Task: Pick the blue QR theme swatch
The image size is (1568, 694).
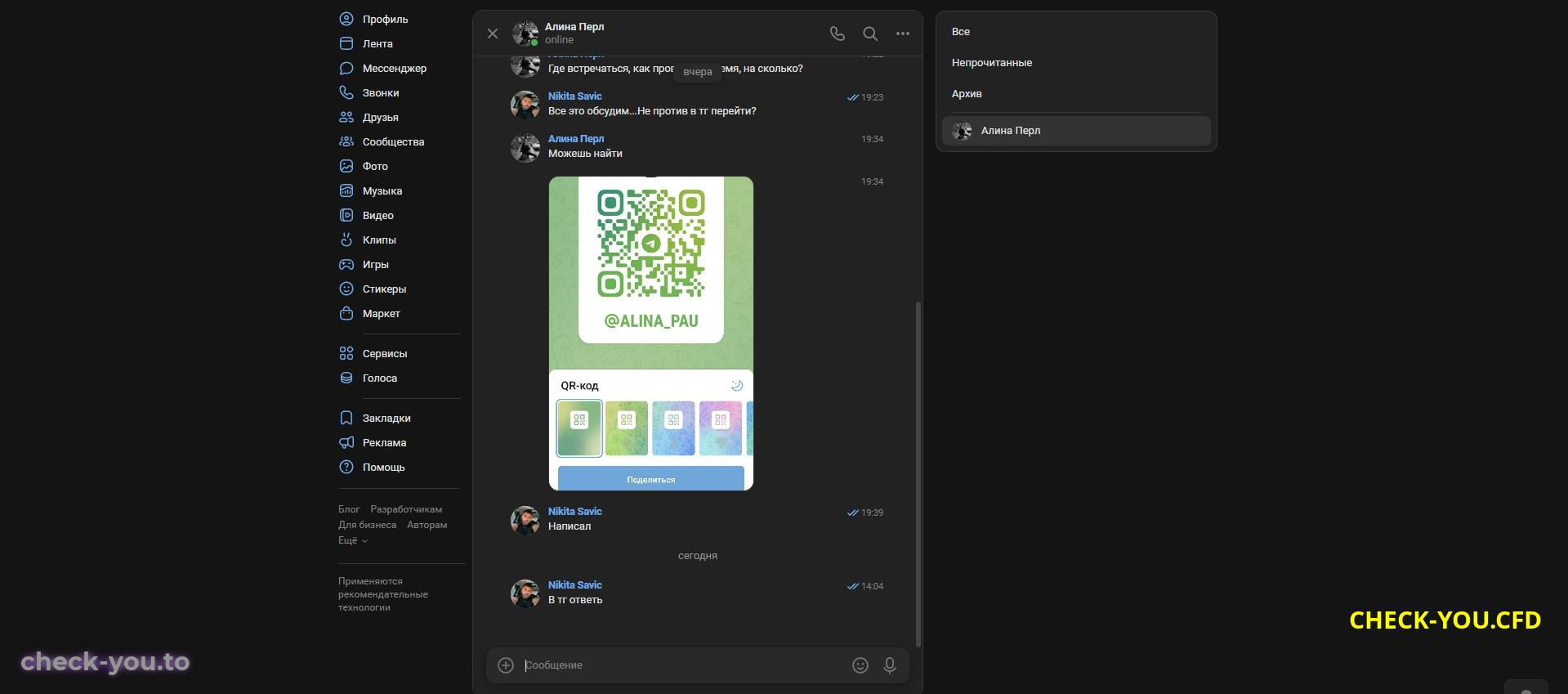Action: (673, 428)
